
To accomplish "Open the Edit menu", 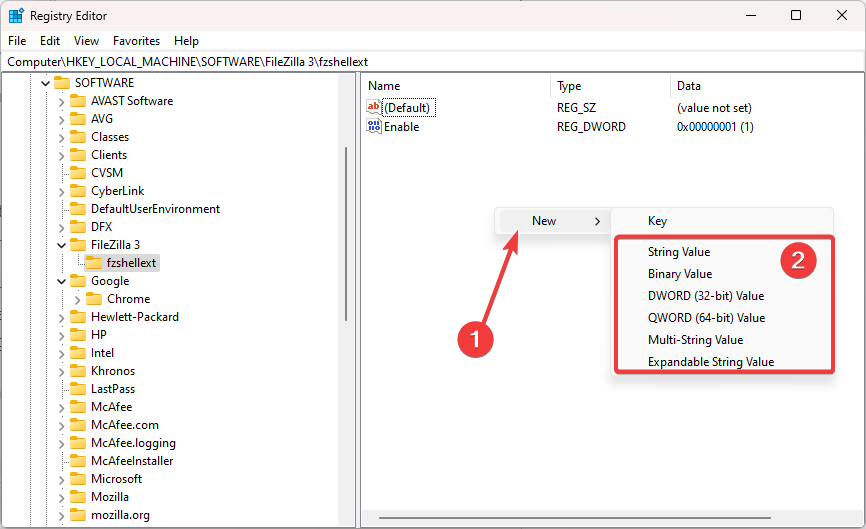I will pyautogui.click(x=50, y=41).
